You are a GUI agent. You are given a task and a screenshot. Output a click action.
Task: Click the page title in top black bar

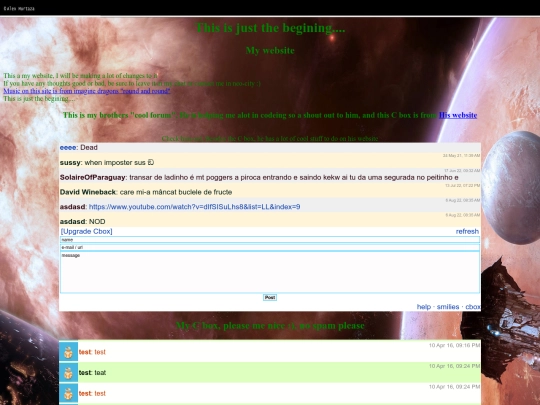(19, 9)
